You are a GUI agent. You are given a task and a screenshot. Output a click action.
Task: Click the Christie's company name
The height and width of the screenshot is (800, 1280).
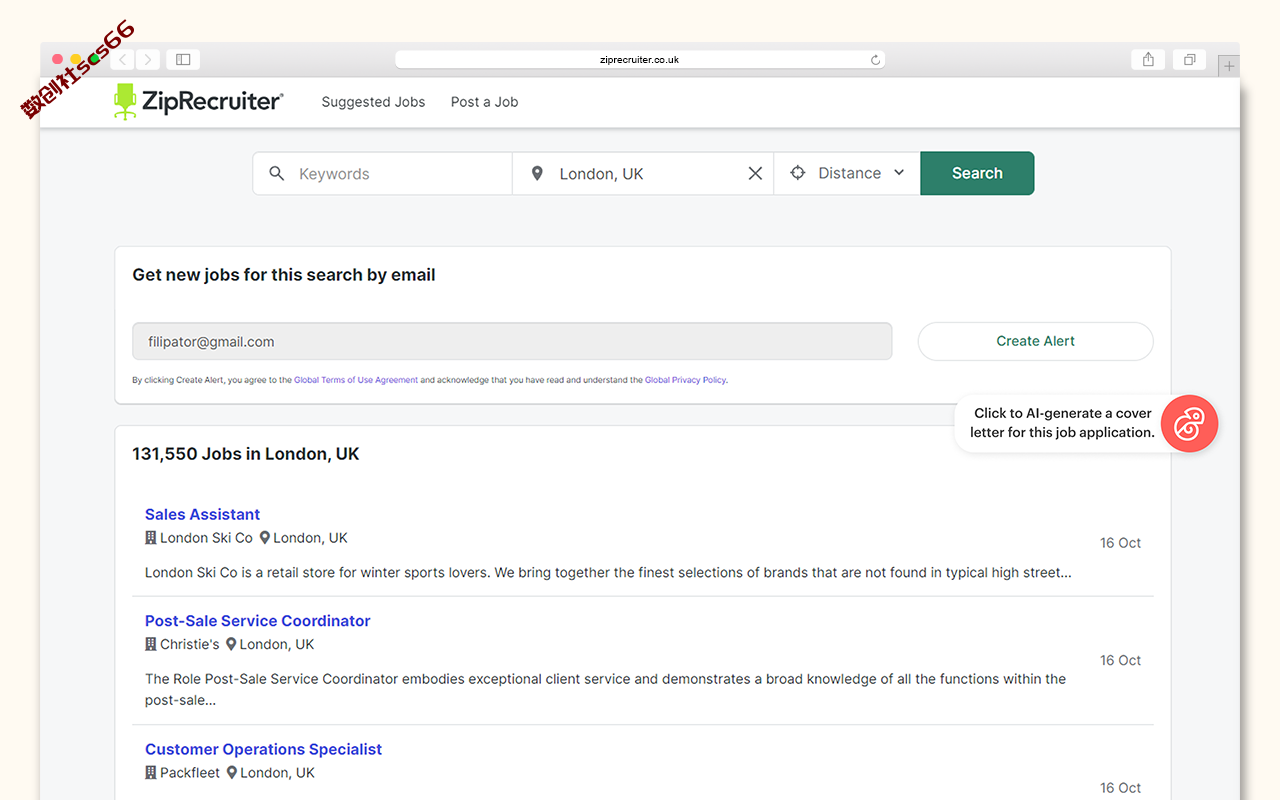(x=189, y=645)
